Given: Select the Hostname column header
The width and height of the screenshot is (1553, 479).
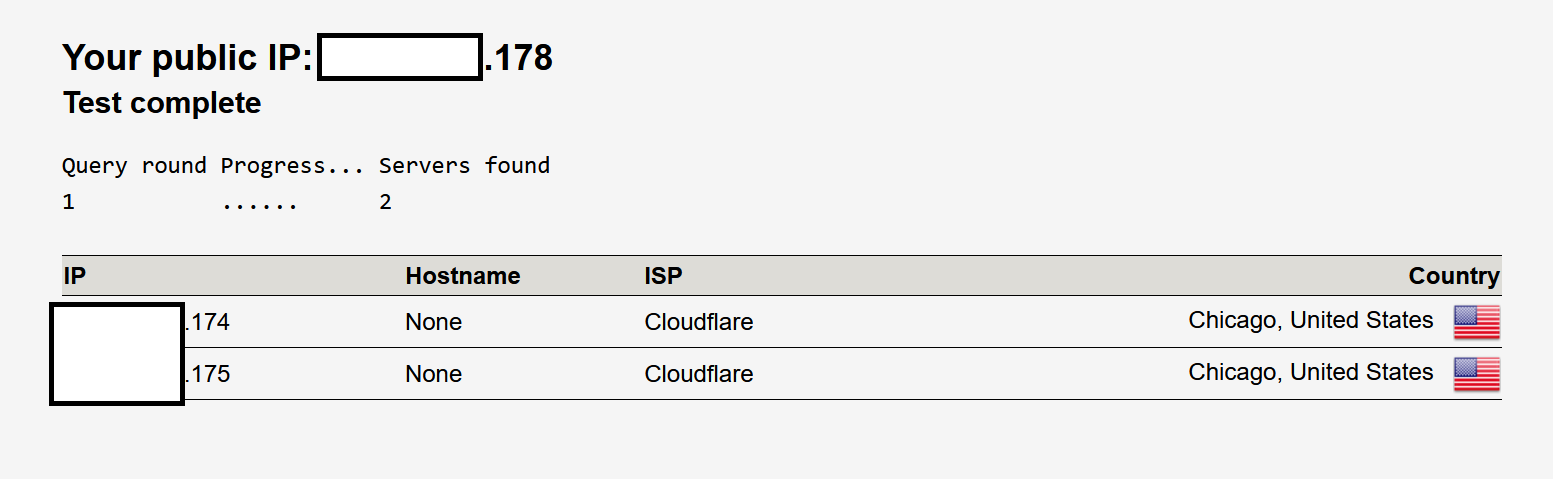Looking at the screenshot, I should pyautogui.click(x=462, y=276).
